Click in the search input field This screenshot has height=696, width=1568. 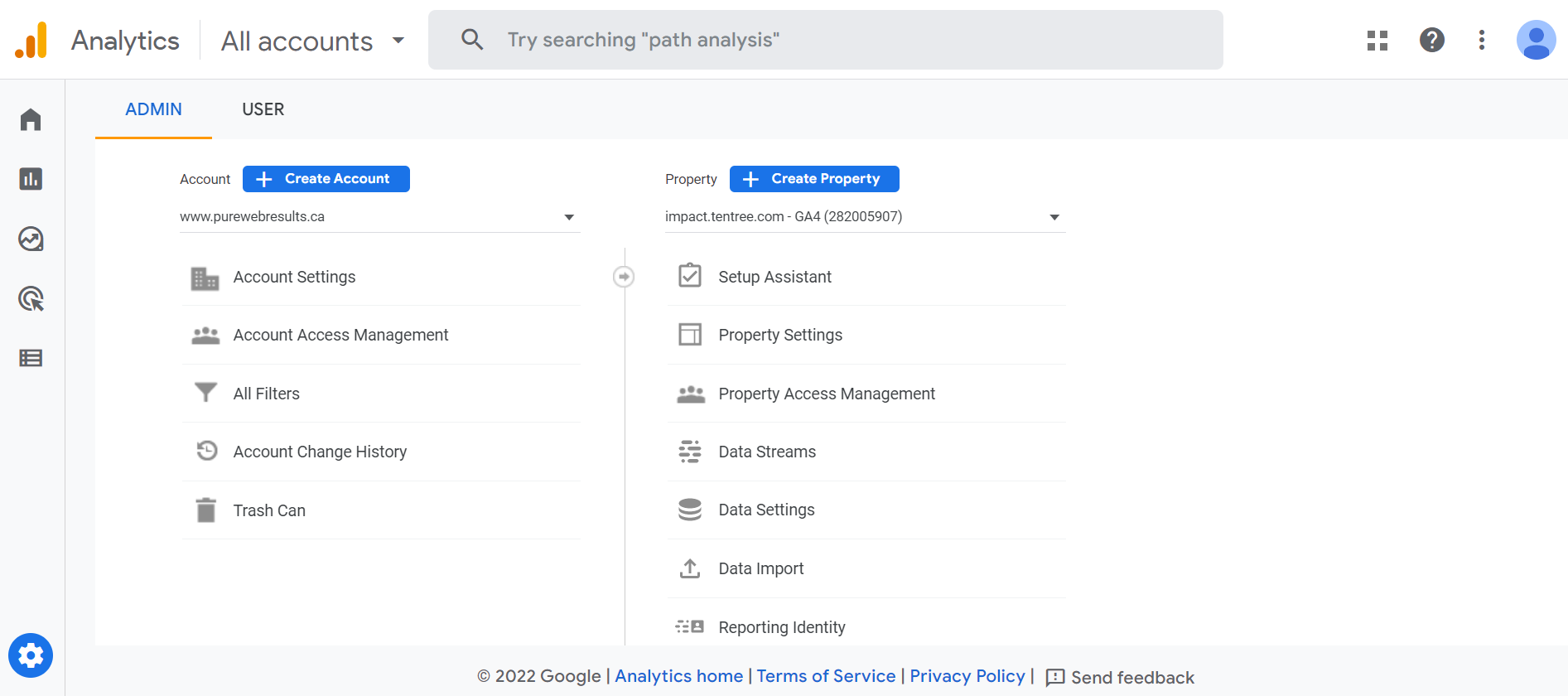pos(826,40)
